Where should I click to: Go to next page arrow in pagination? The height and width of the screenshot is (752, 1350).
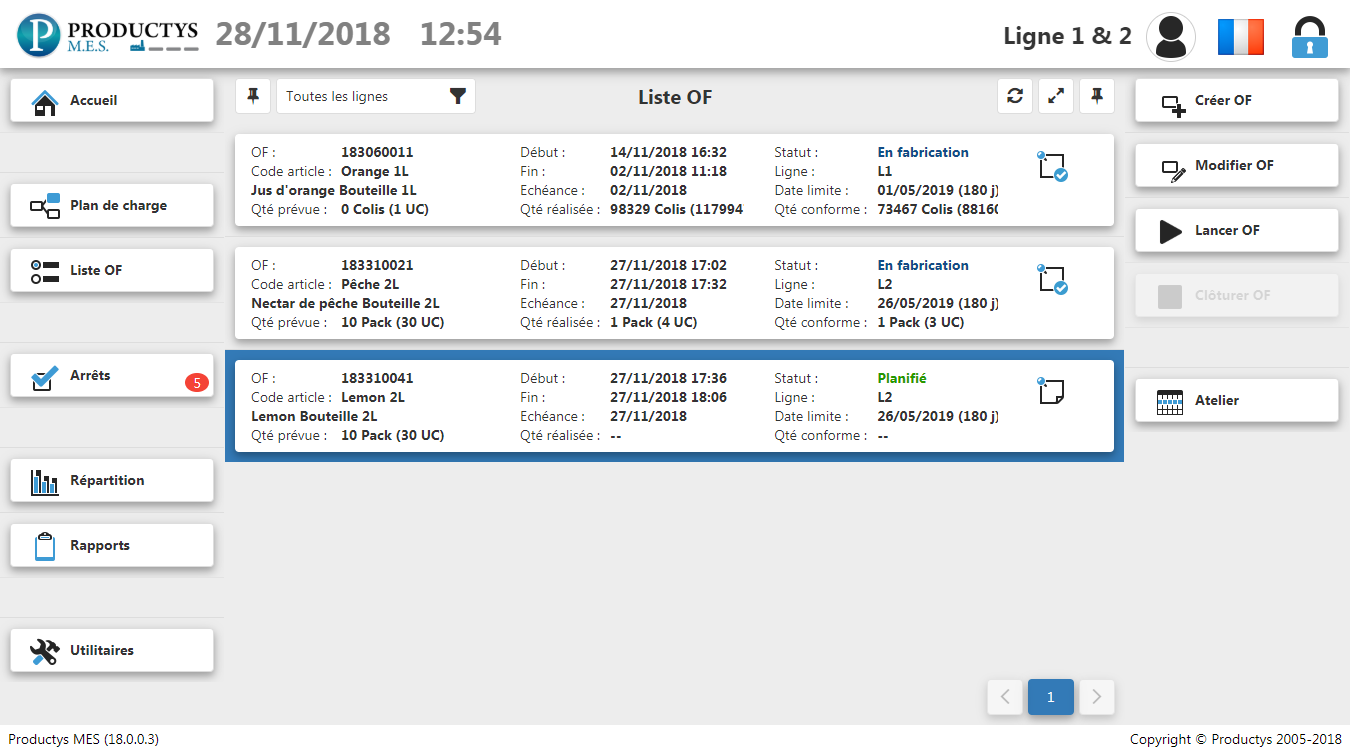click(1097, 697)
